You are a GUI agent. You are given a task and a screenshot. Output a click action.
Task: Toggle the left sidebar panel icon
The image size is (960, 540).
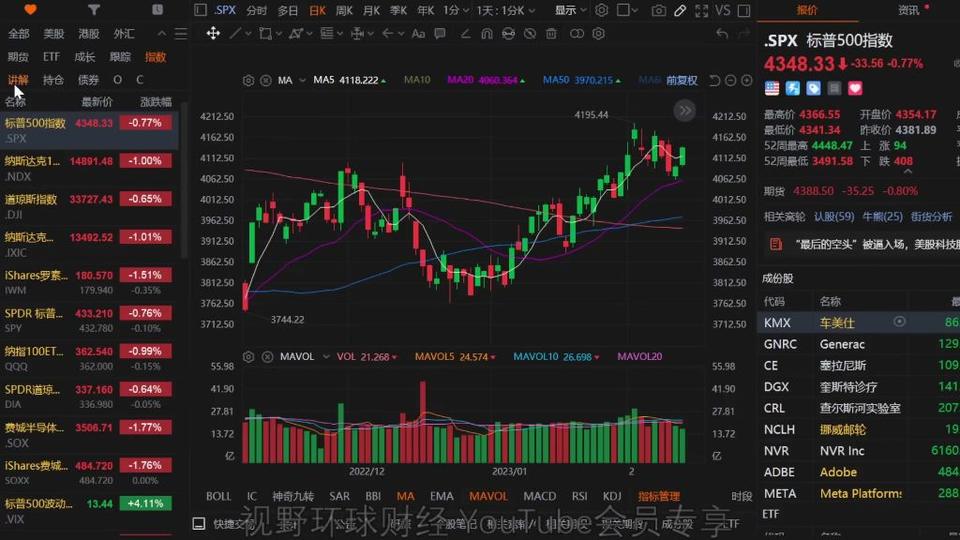[x=200, y=10]
